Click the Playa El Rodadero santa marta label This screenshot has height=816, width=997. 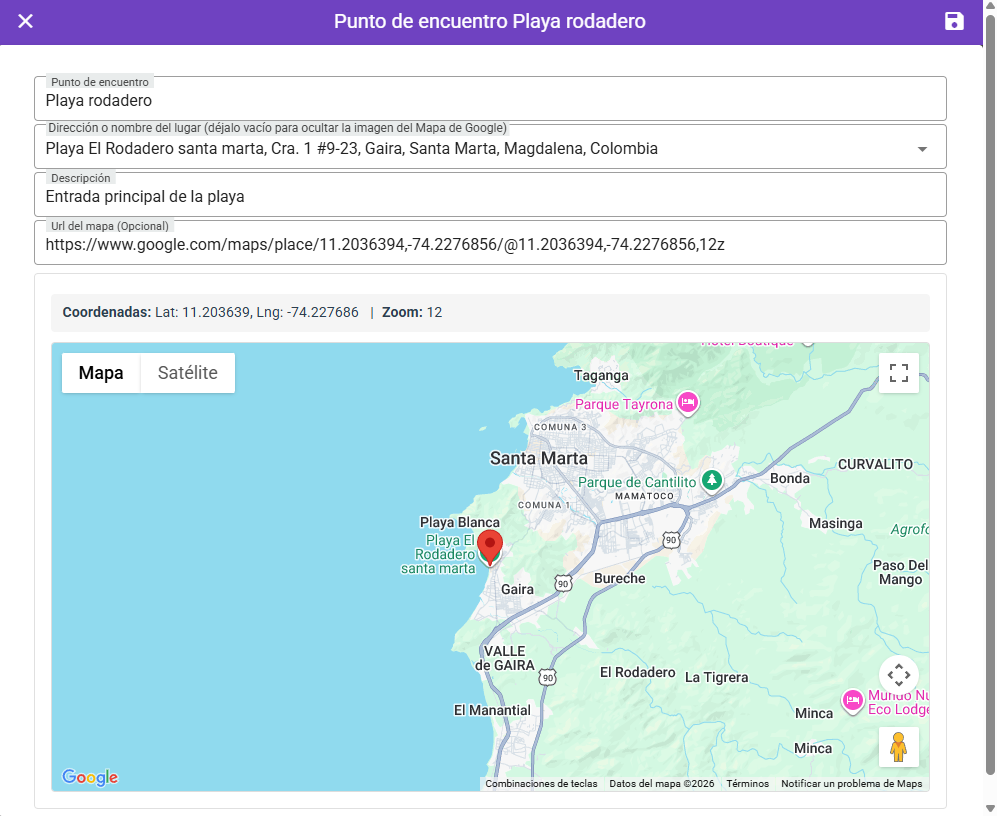click(x=438, y=555)
